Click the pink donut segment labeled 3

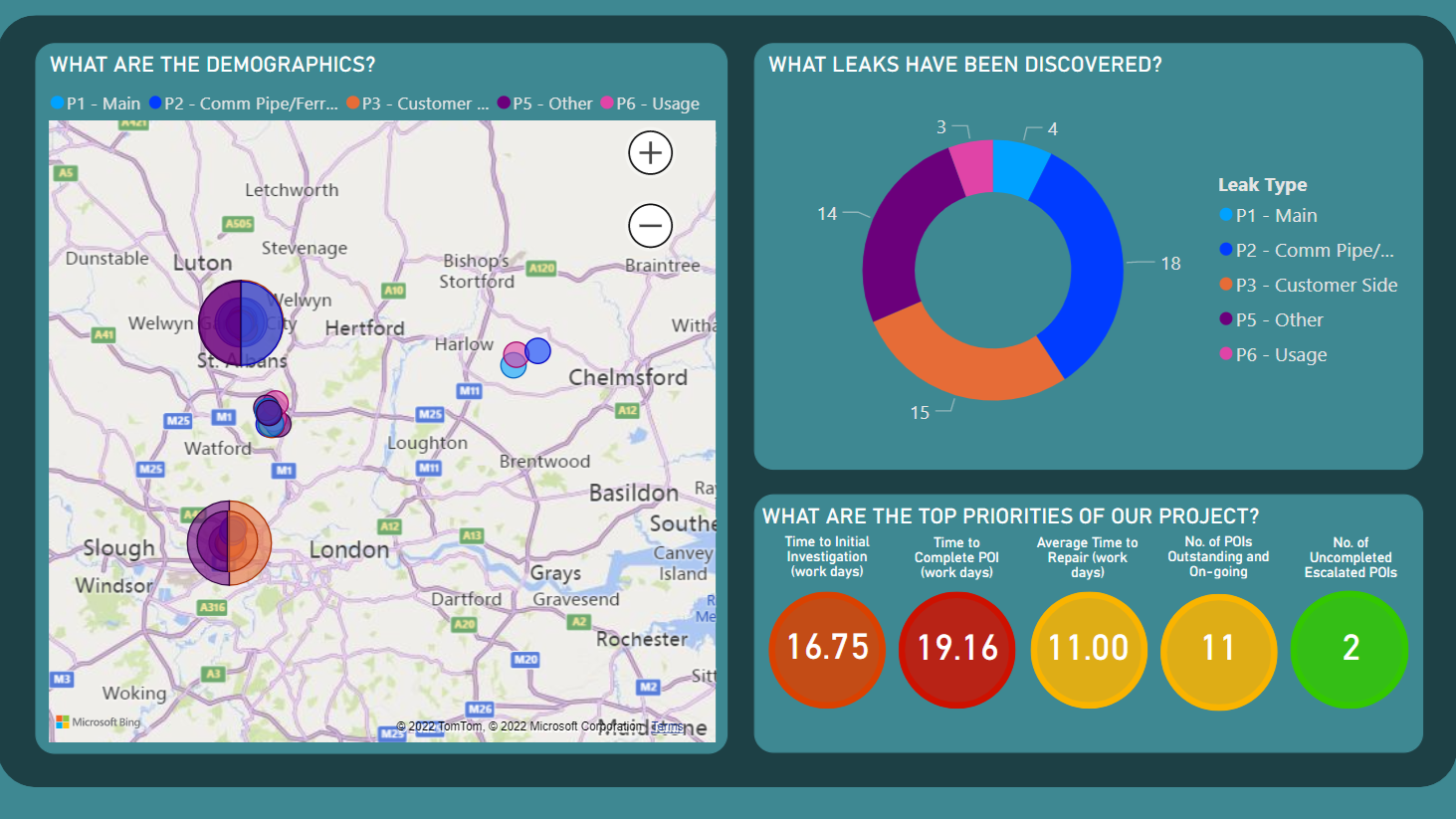(974, 166)
